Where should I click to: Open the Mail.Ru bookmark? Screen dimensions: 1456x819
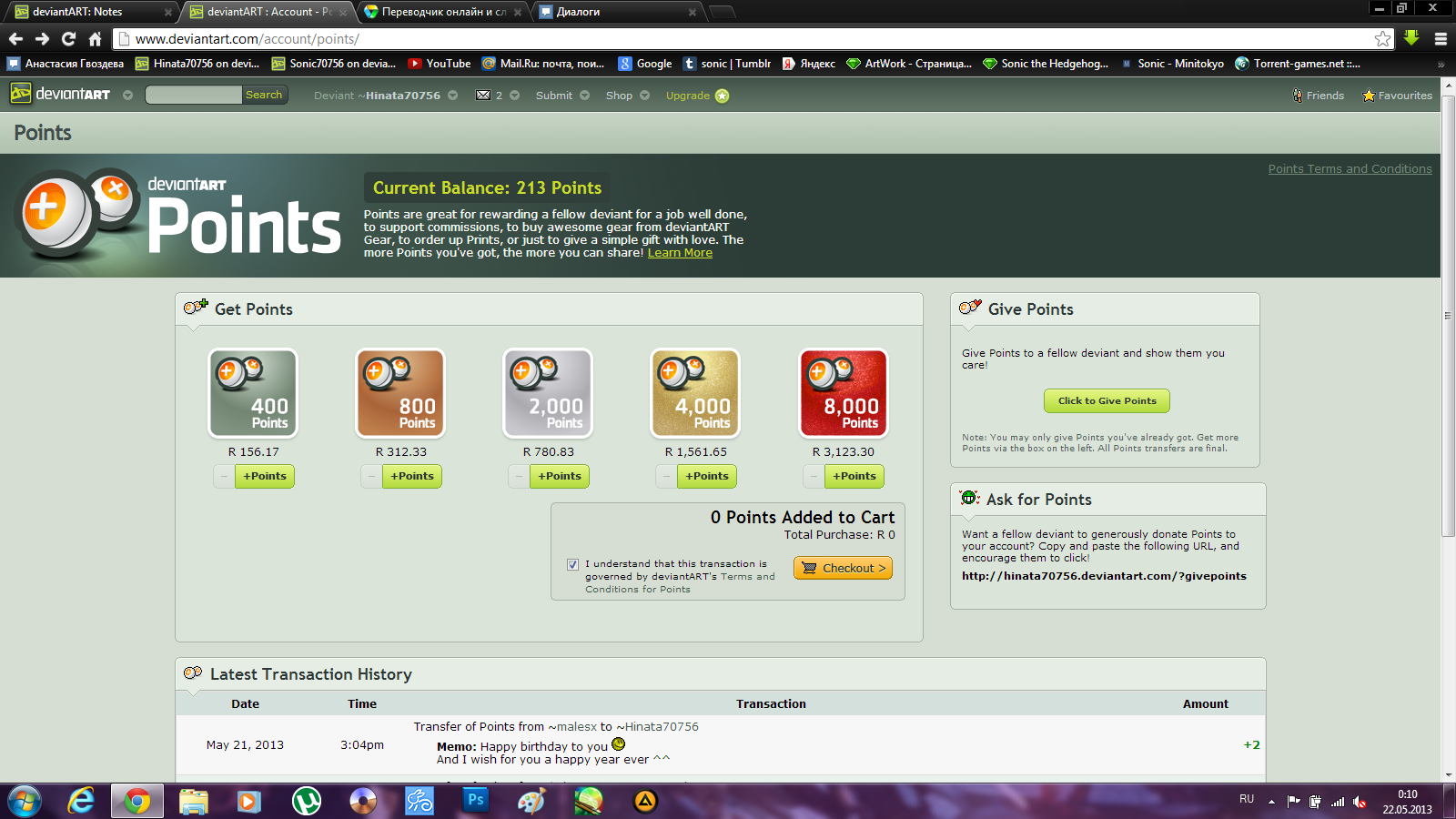pos(543,64)
